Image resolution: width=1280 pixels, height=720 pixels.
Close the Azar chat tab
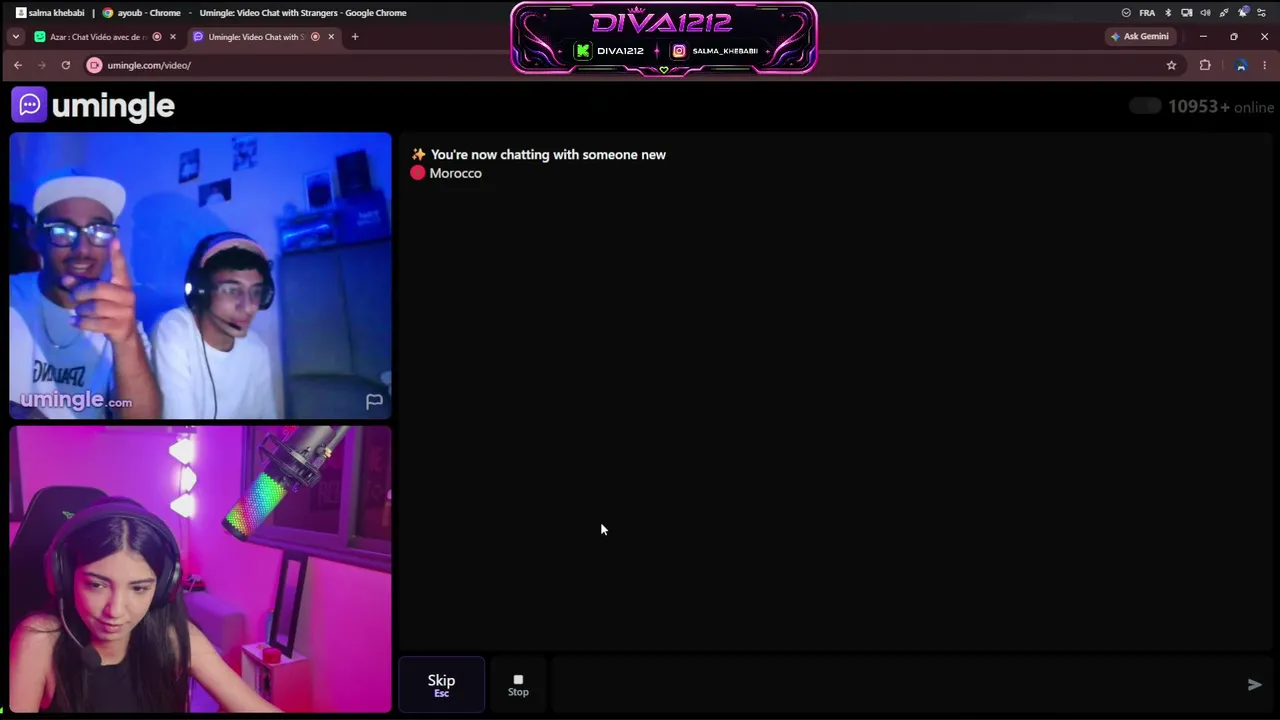tap(173, 37)
